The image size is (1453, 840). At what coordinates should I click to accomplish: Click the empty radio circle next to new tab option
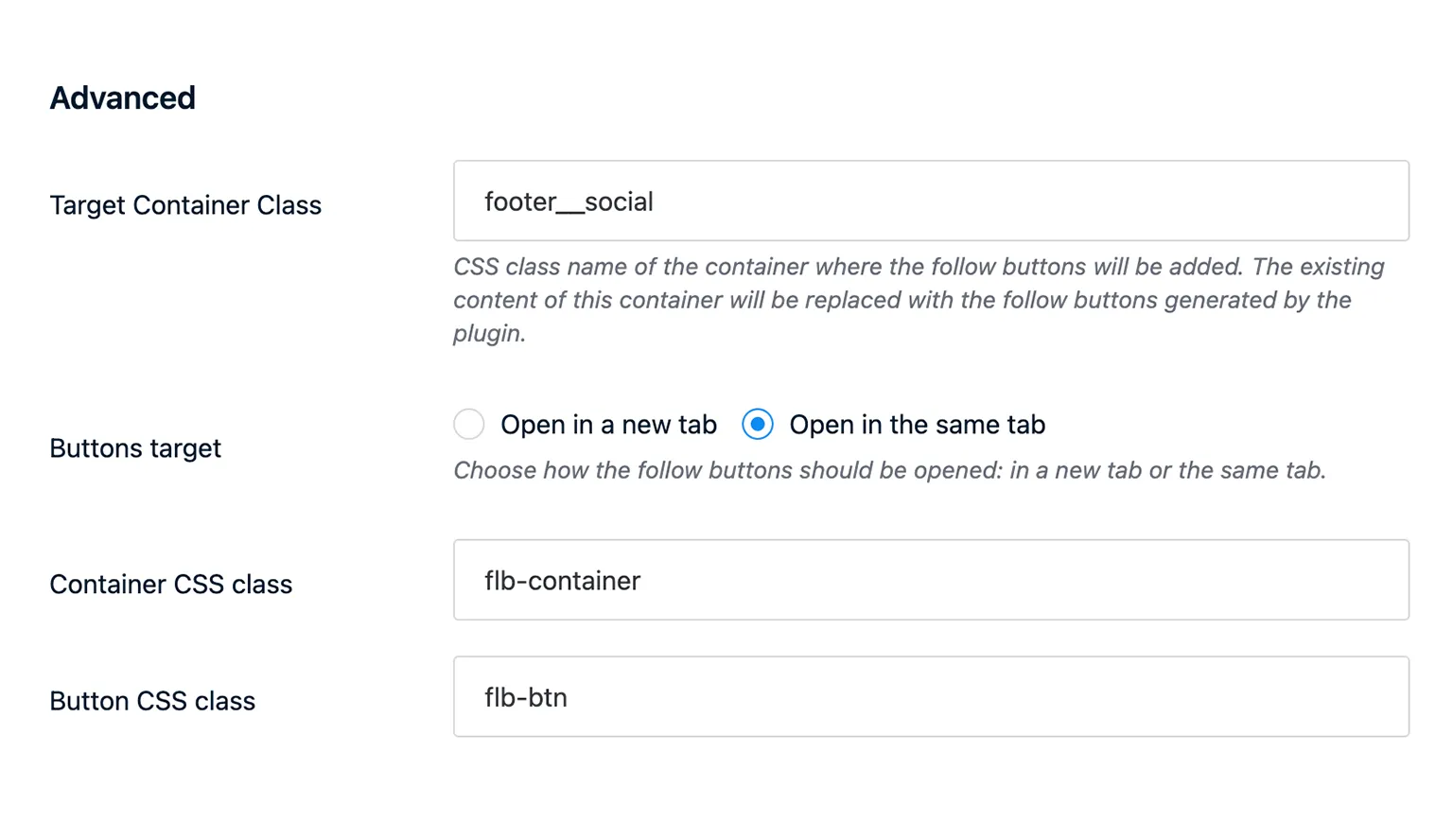[468, 425]
